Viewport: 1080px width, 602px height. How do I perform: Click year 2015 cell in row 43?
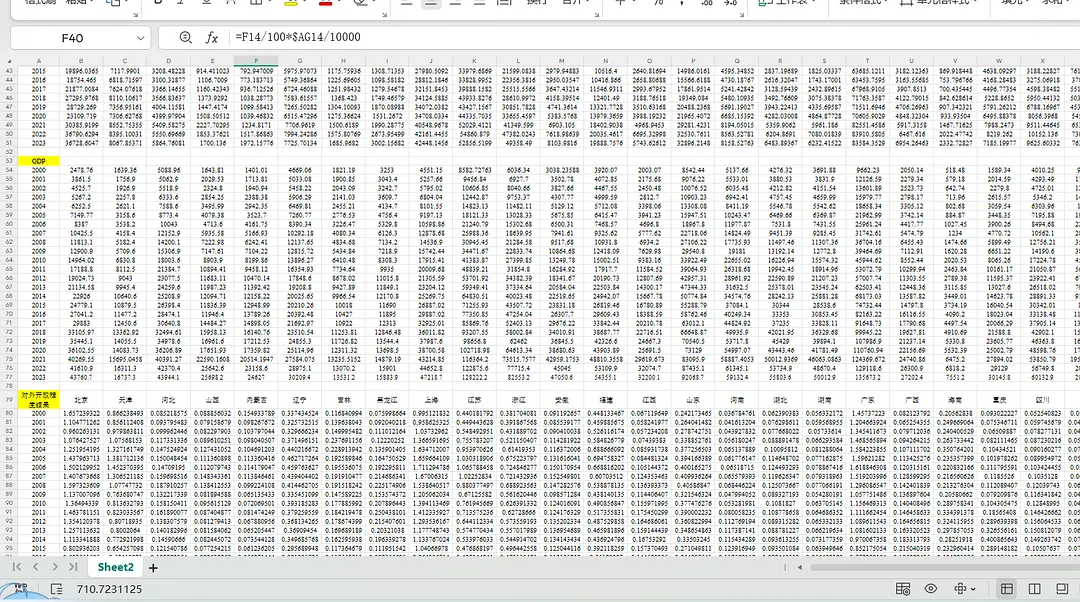(x=39, y=71)
